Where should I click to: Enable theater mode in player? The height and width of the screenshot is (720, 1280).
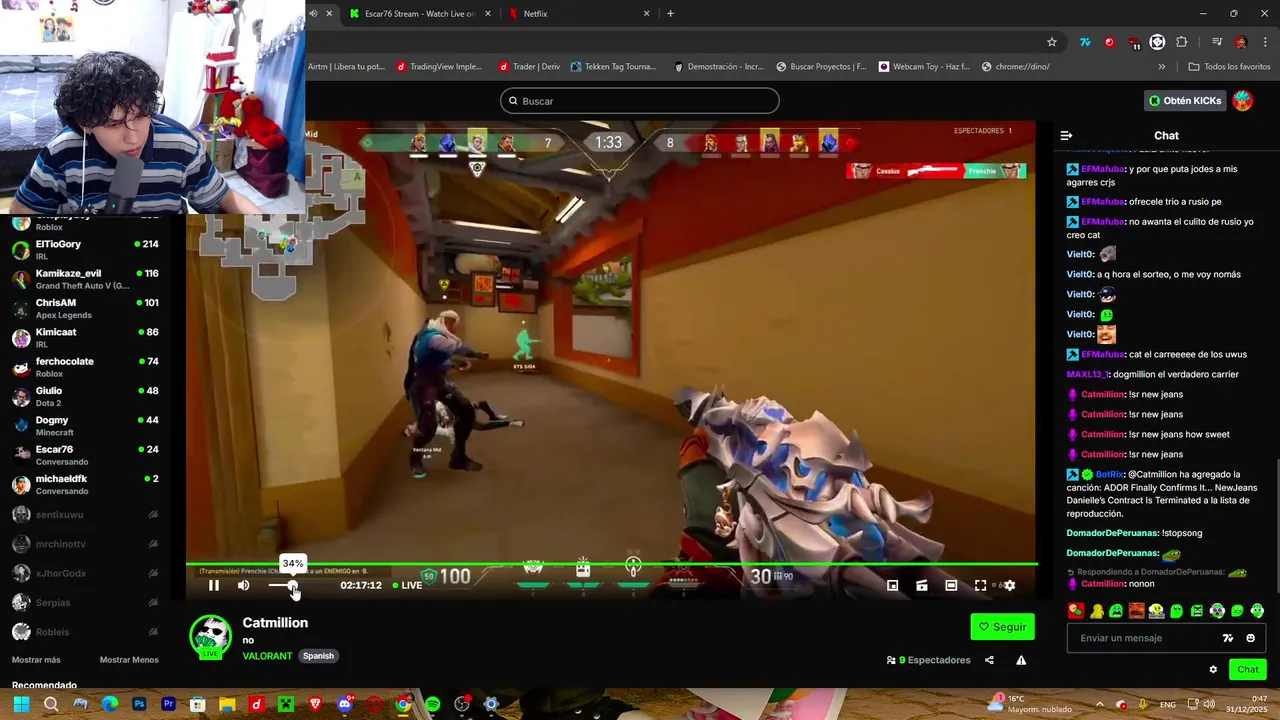951,585
